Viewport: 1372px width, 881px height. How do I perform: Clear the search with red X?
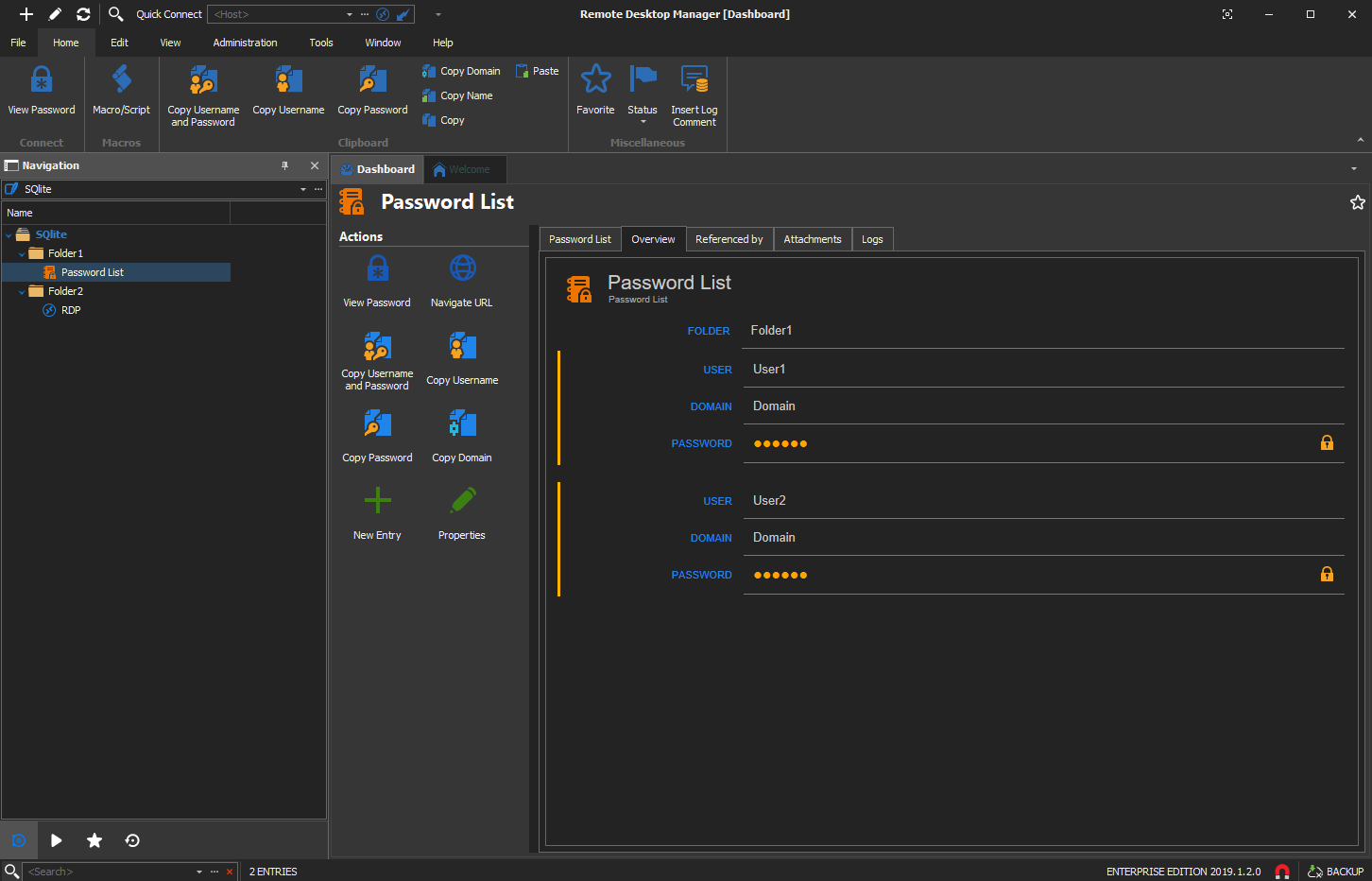click(x=229, y=872)
